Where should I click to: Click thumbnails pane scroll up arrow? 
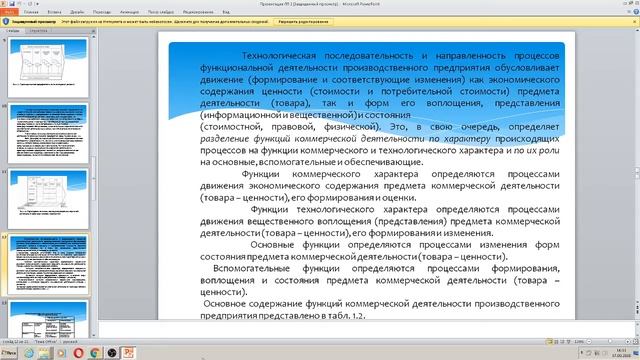point(93,37)
